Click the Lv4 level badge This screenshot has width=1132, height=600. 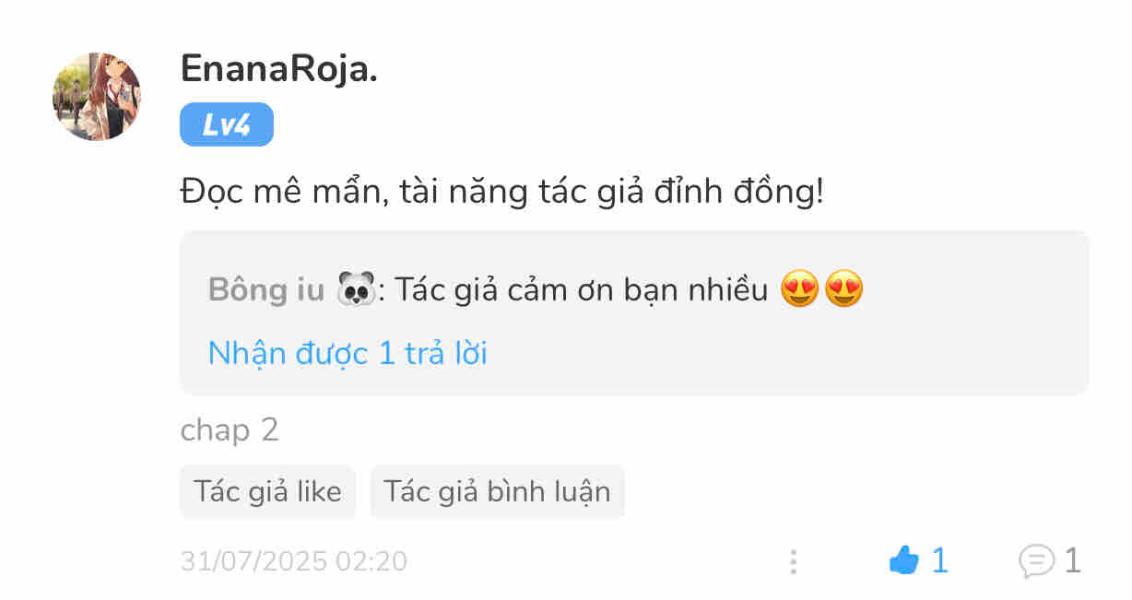[226, 126]
